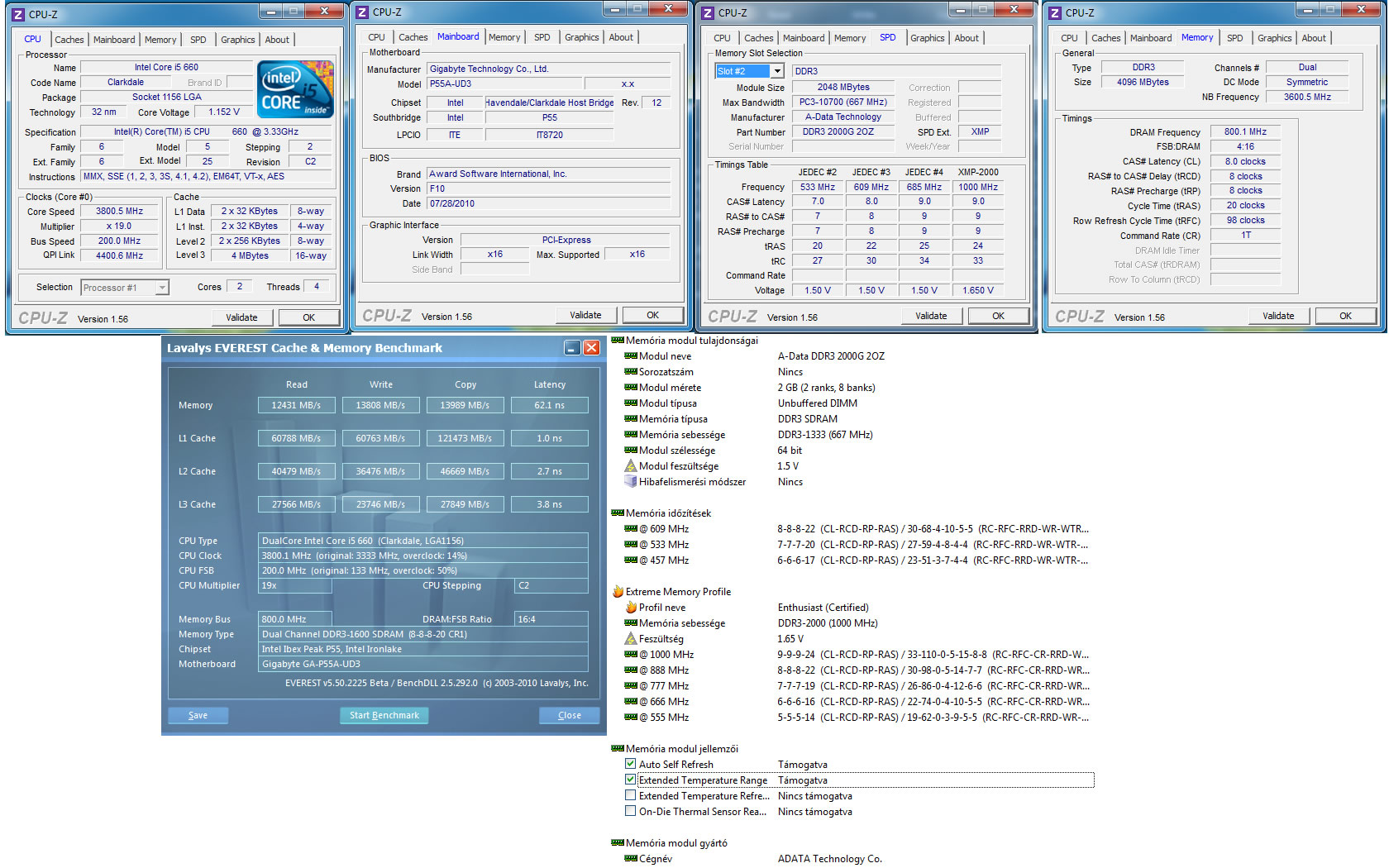Screen dimensions: 1389x868
Task: Click the Z icon in CPU-Z Memory window title
Action: pyautogui.click(x=1055, y=13)
